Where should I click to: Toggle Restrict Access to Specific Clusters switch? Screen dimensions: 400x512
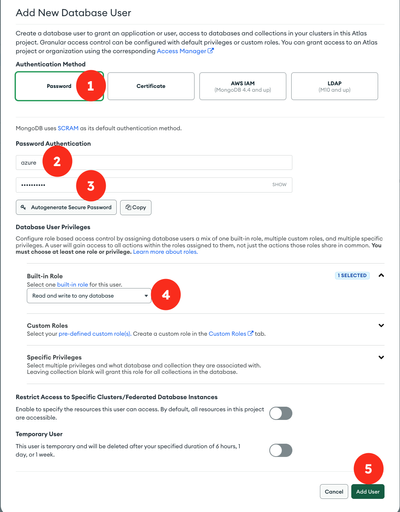click(x=281, y=413)
